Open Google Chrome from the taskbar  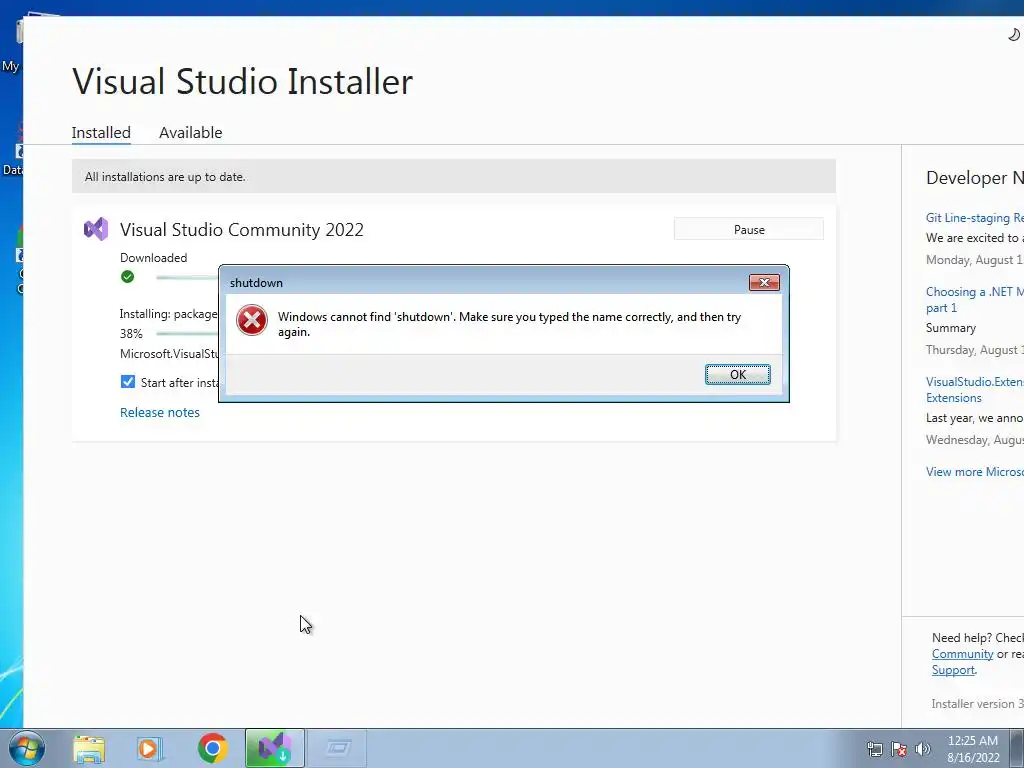point(212,748)
